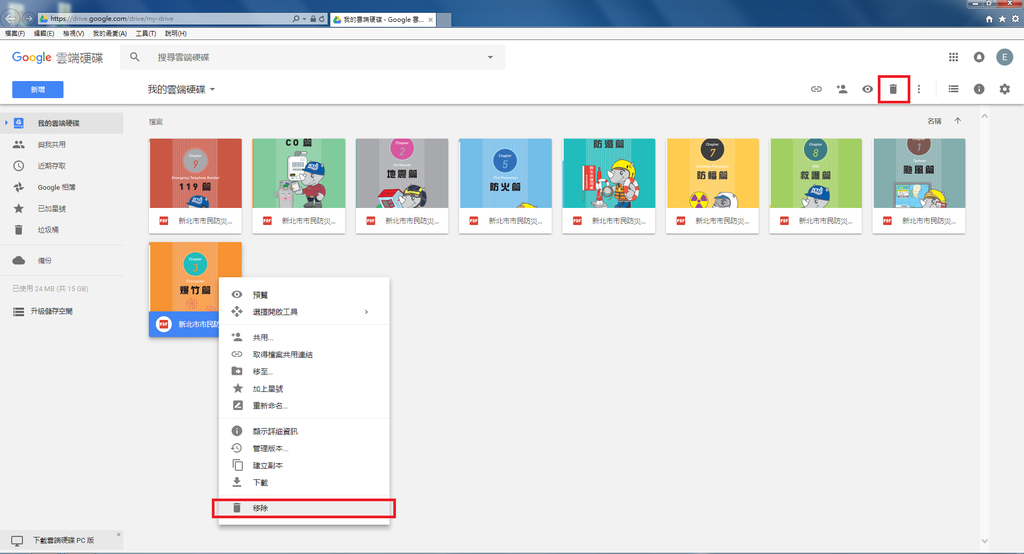1024x554 pixels.
Task: Open the Google apps grid launcher
Action: (953, 57)
